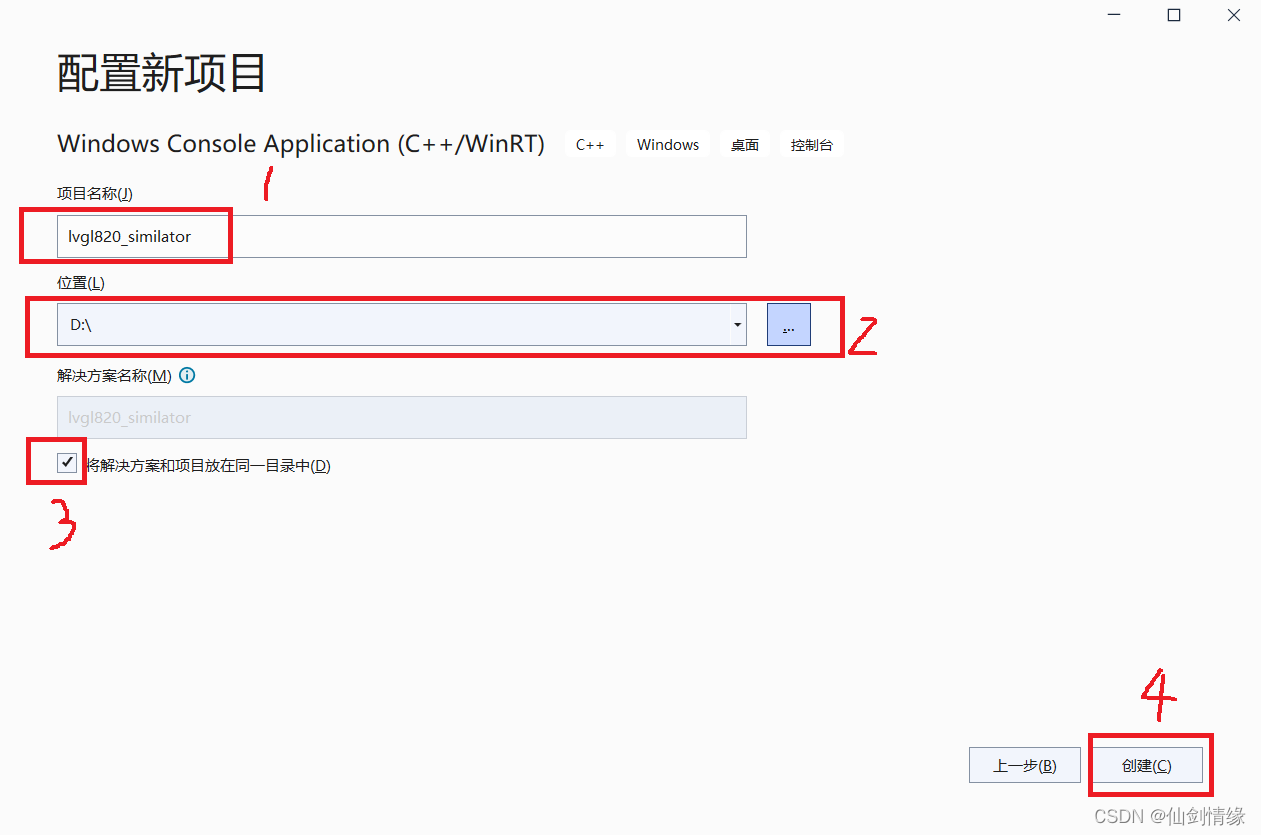This screenshot has height=835, width=1261.
Task: Click the greyed-out solution name field
Action: coord(402,417)
